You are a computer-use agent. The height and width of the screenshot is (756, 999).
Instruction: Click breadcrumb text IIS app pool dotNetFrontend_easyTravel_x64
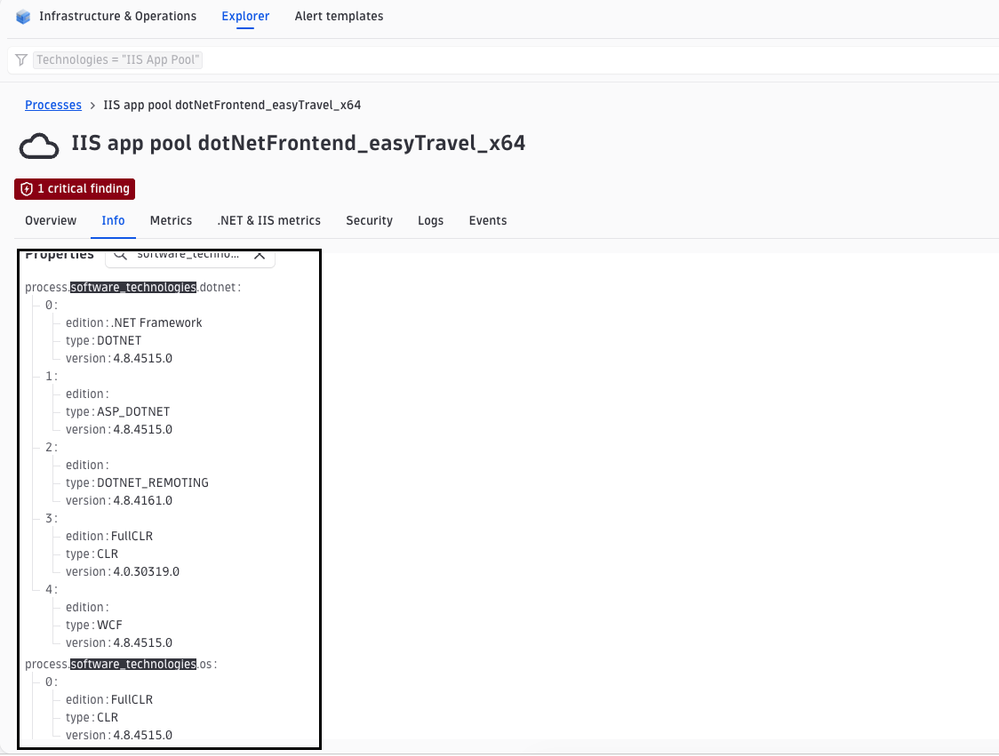tap(232, 105)
